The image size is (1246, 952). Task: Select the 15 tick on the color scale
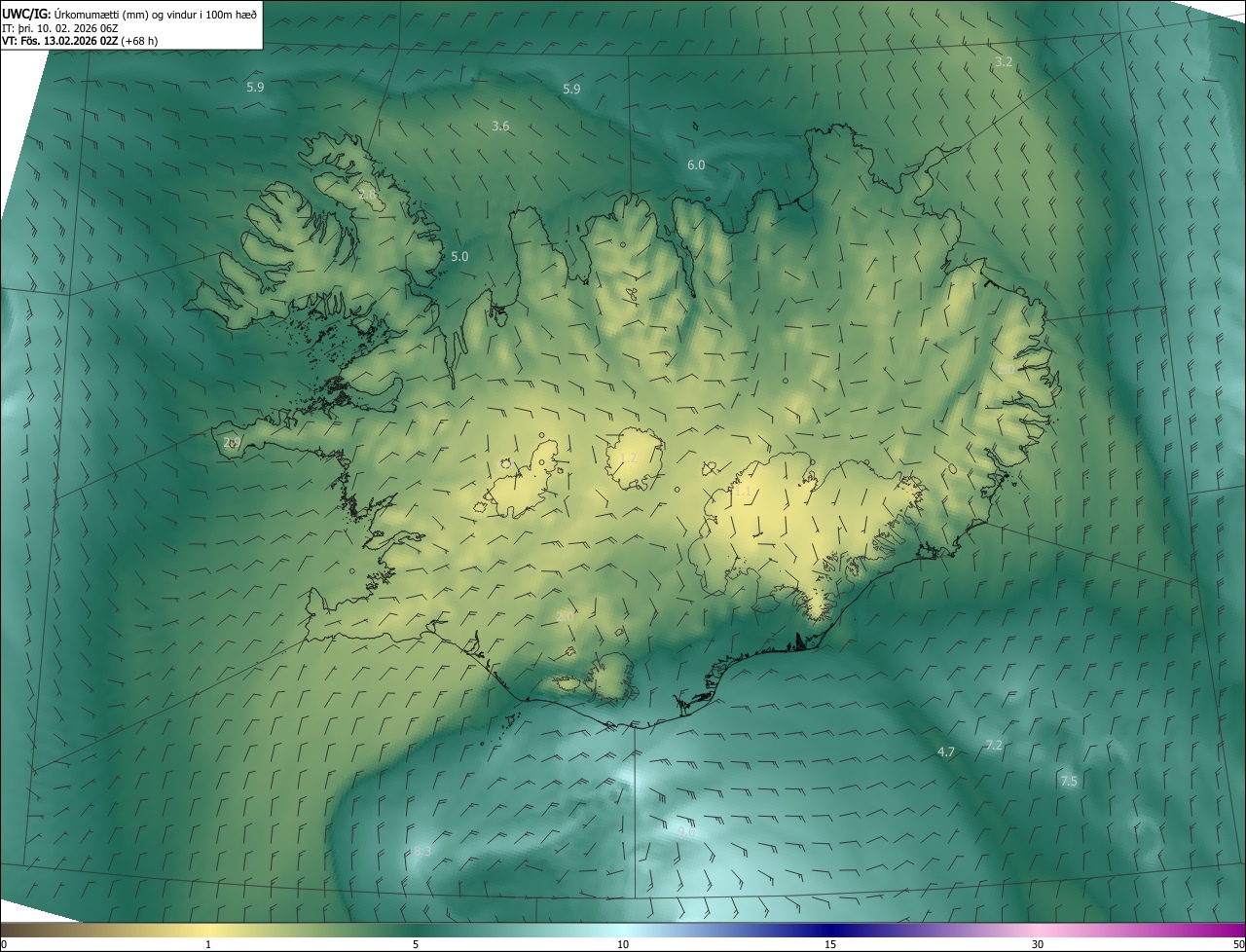[830, 944]
